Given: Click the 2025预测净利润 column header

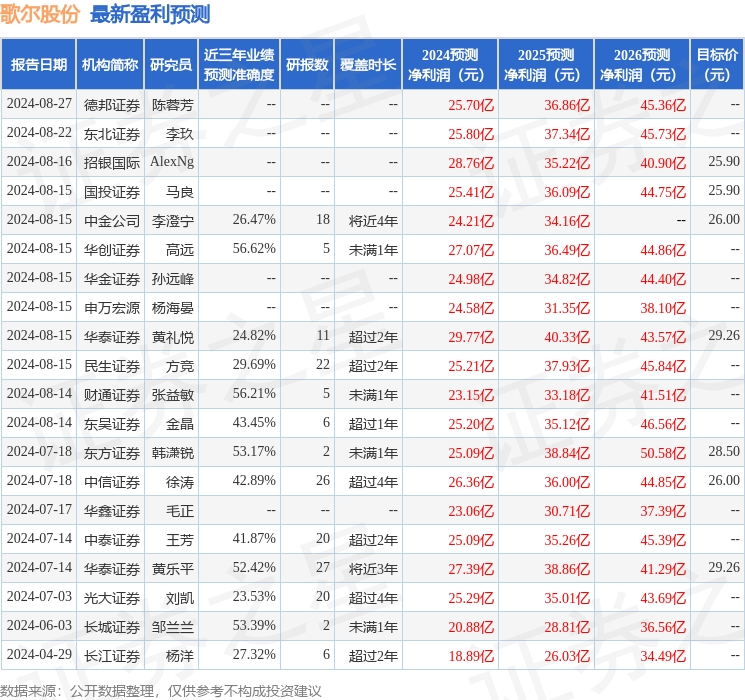Looking at the screenshot, I should tap(546, 65).
